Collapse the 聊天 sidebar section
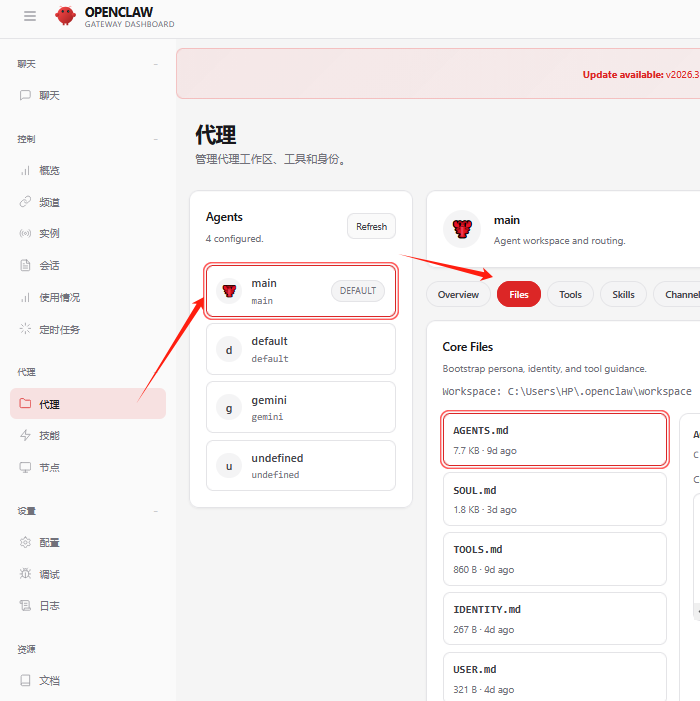The image size is (700, 701). click(155, 64)
